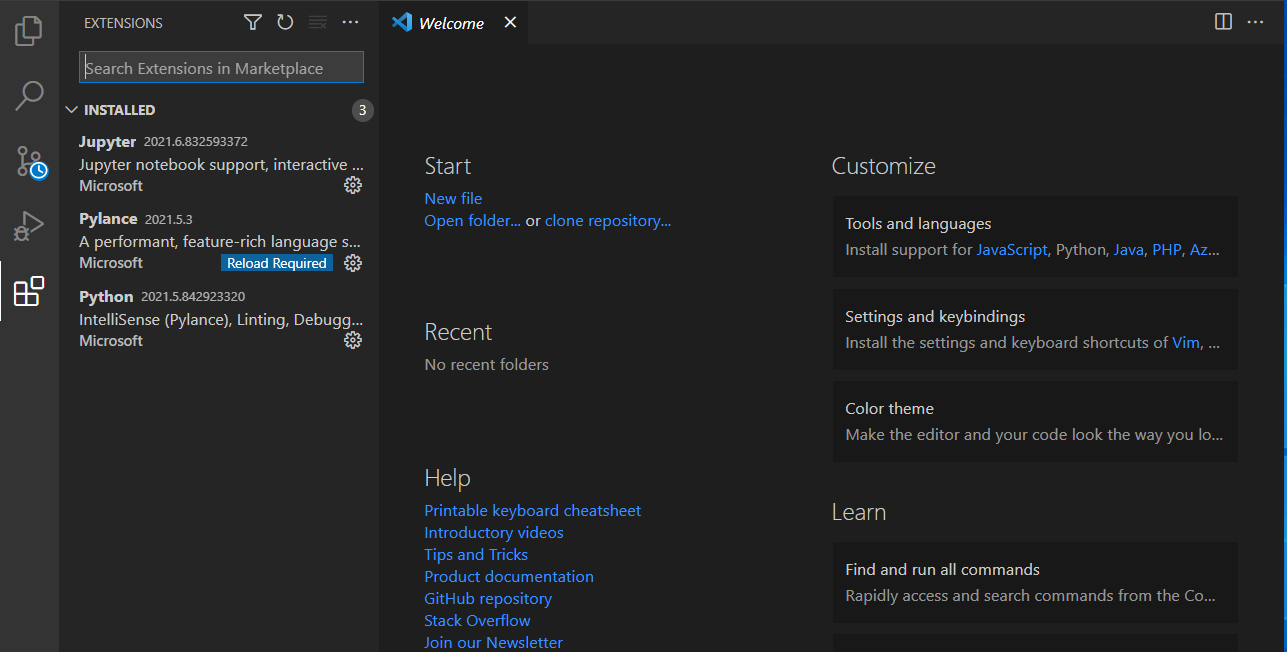Select the Pylance extension entry
The width and height of the screenshot is (1287, 652).
219,240
